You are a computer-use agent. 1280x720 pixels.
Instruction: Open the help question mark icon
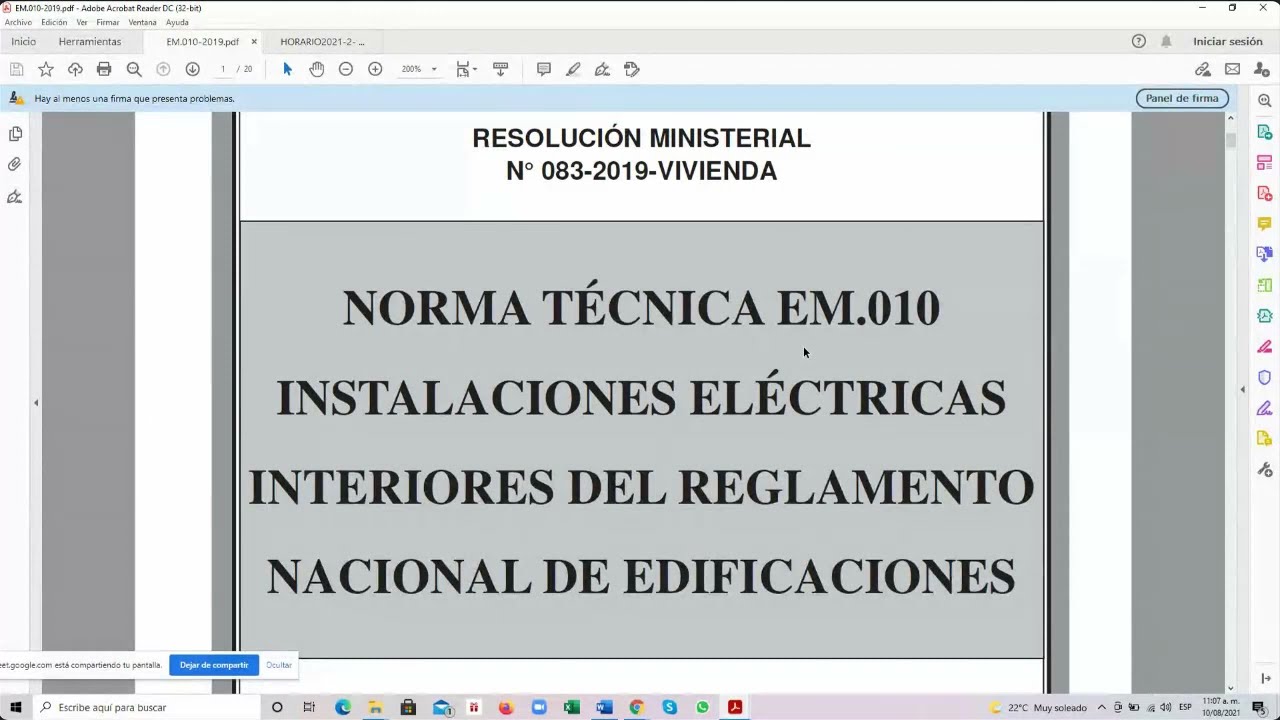click(x=1139, y=42)
